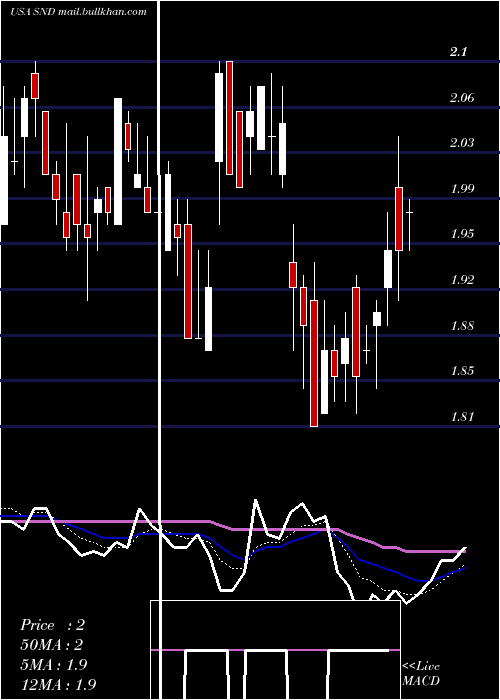Viewport: 500px width, 700px height.
Task: Click the 12MA : 1.9 readout
Action: tap(58, 684)
